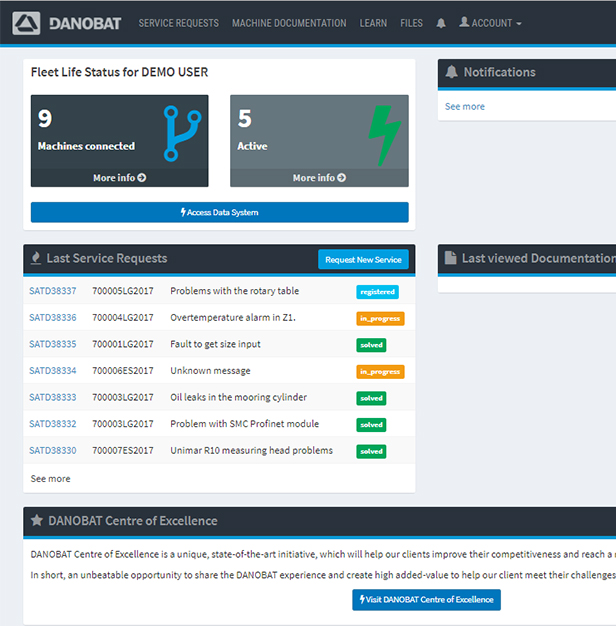
Task: Click Access Data System button
Action: click(220, 212)
